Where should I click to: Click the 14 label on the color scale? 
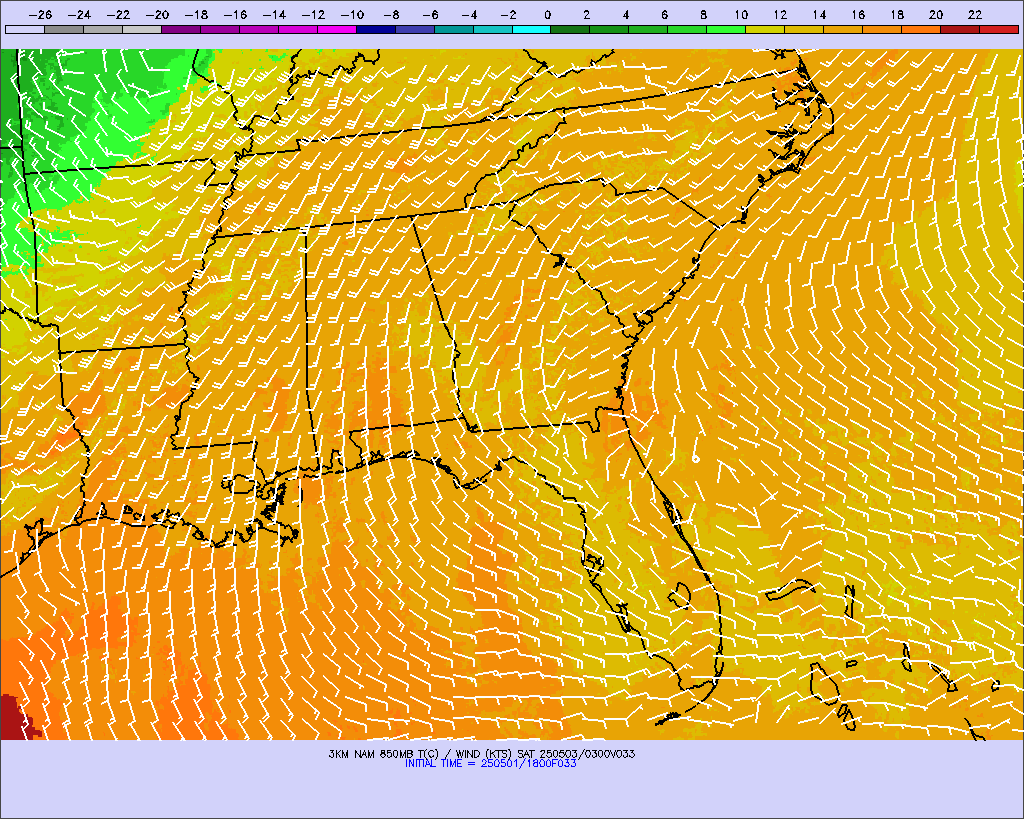tap(820, 15)
